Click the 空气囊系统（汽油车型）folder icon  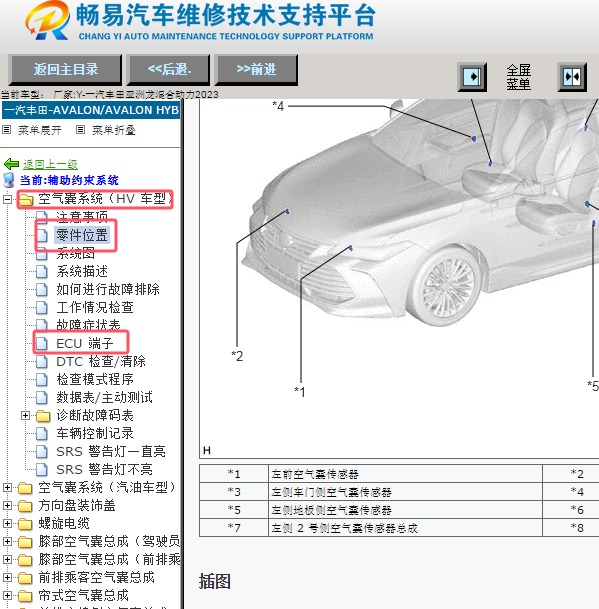pyautogui.click(x=25, y=488)
